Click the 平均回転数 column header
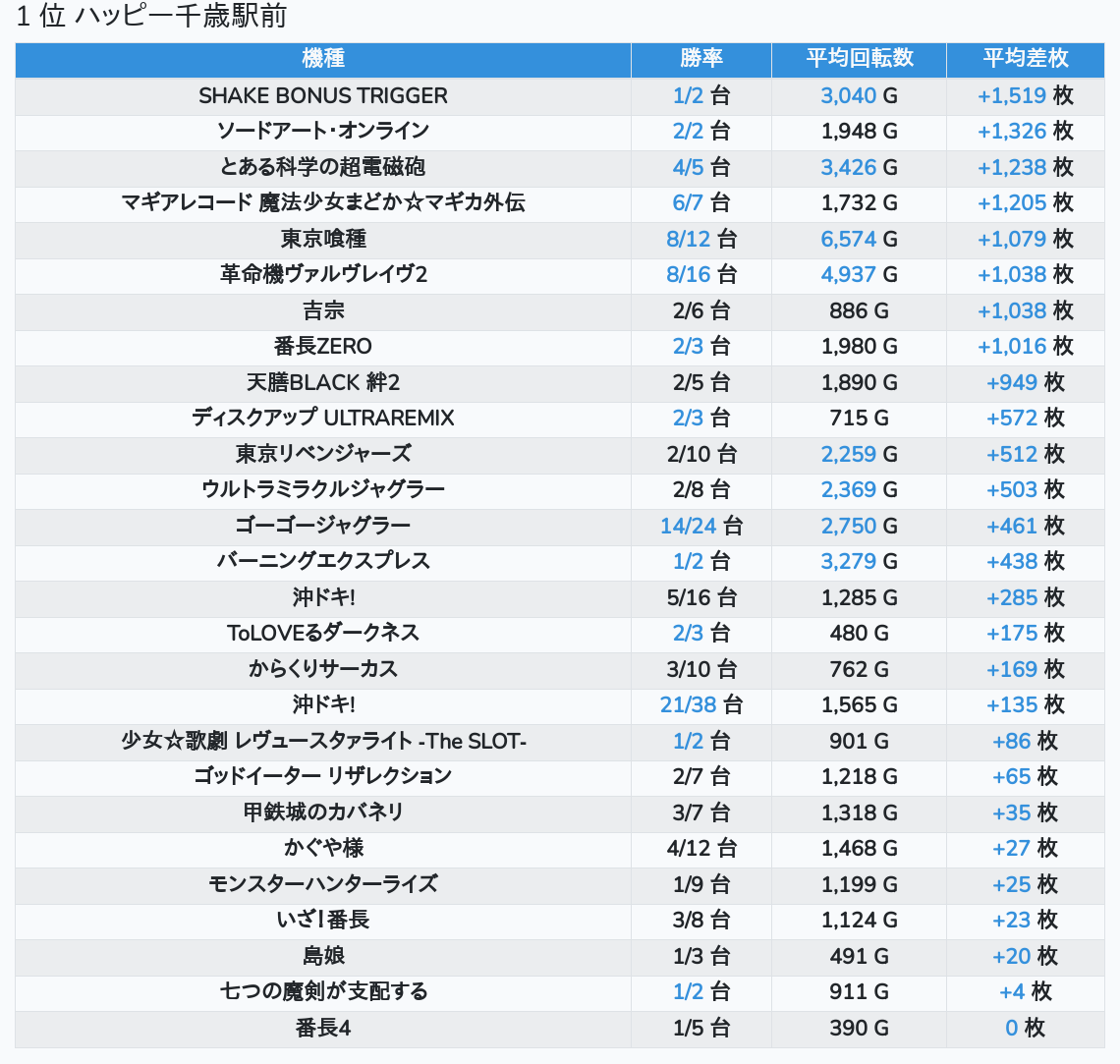This screenshot has height=1064, width=1120. tap(860, 59)
